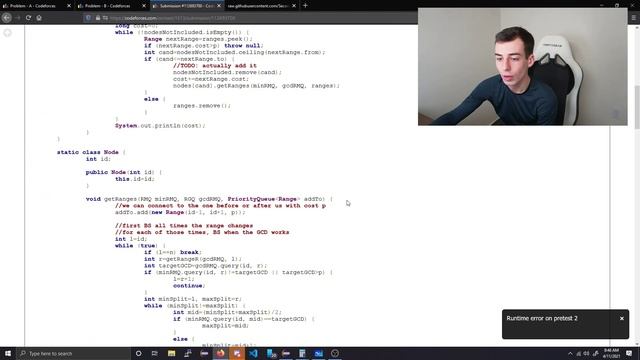
Task: Open Visual Studio Code from the taskbar
Action: 253,353
